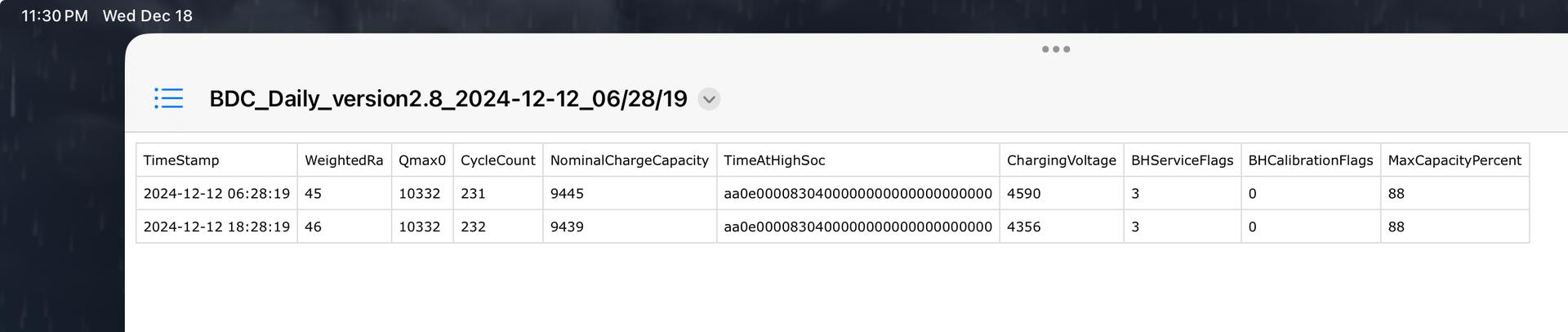Tap the status bar clock 11:30 PM
This screenshot has width=1568, height=332.
click(55, 16)
